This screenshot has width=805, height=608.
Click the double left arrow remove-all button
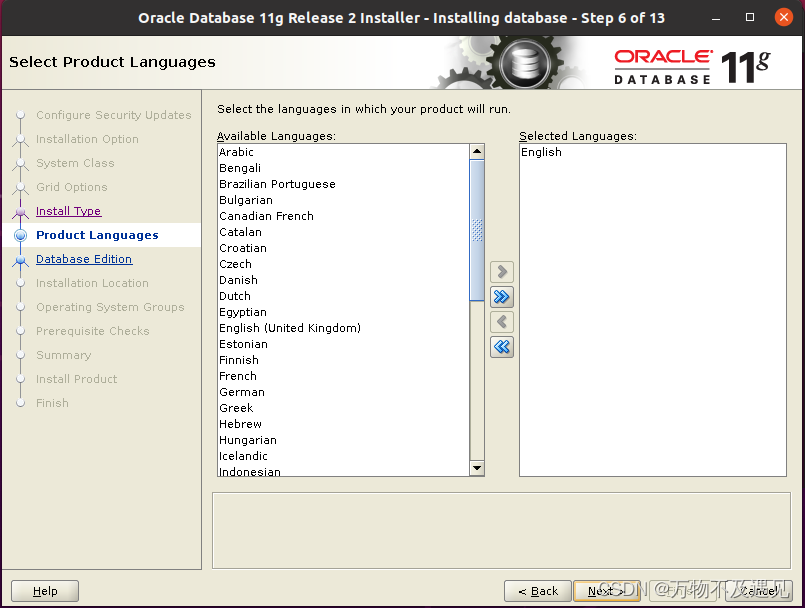(502, 347)
